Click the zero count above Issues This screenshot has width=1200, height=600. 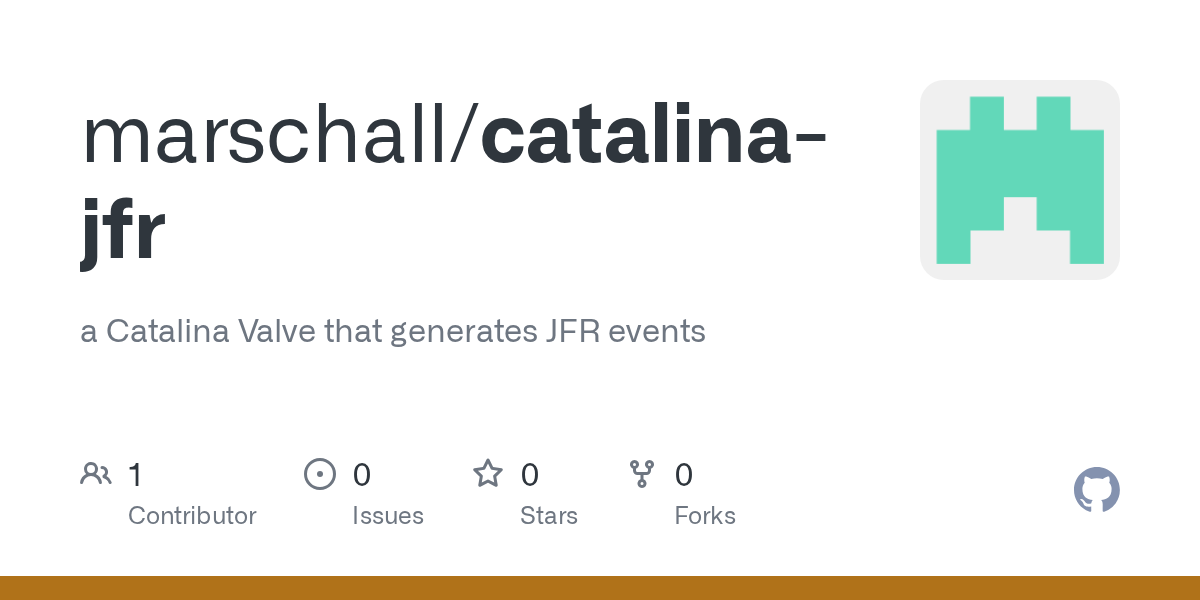pos(362,475)
